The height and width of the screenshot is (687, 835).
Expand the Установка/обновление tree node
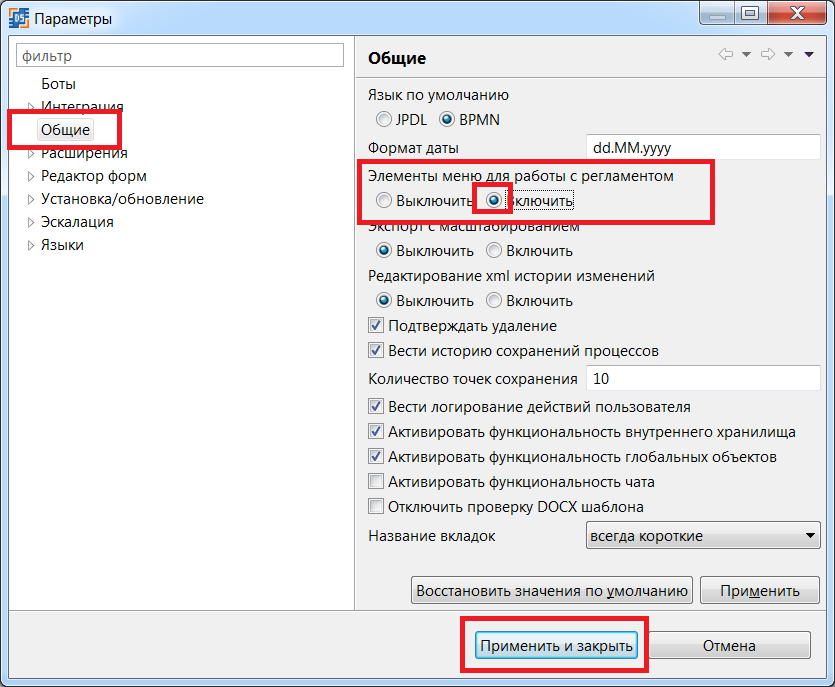31,199
